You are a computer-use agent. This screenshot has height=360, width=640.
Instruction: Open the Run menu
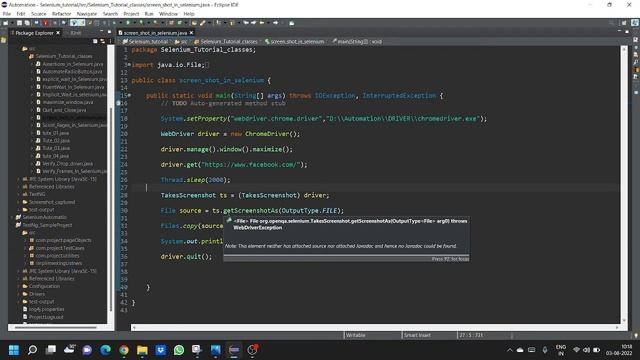[x=149, y=14]
